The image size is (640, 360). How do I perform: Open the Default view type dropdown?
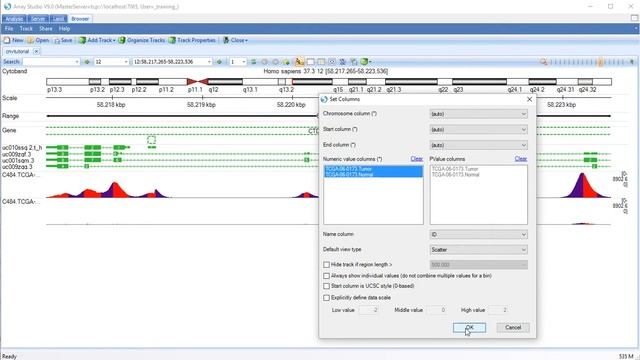[x=478, y=249]
